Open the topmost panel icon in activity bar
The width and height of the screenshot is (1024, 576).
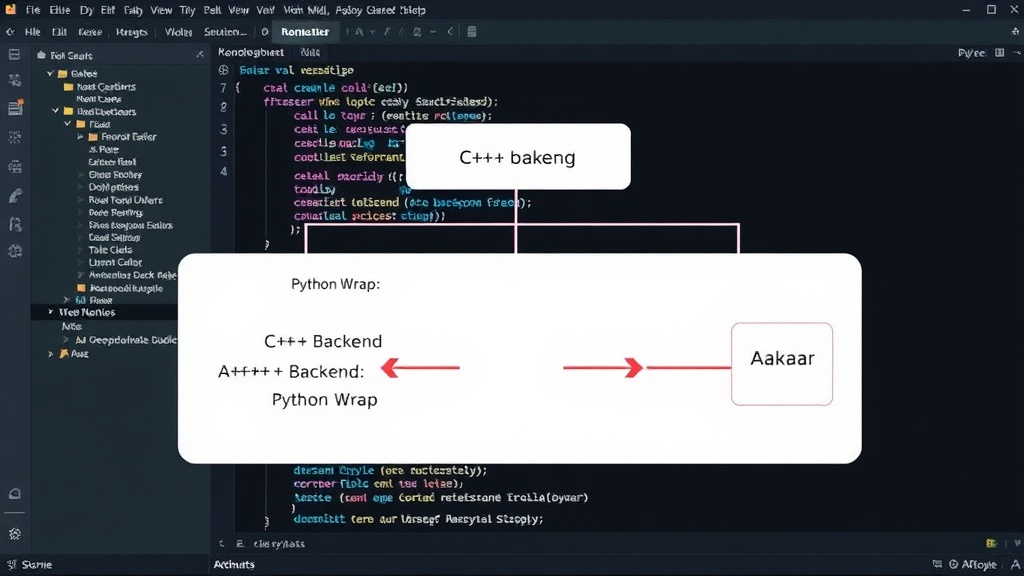click(x=14, y=55)
